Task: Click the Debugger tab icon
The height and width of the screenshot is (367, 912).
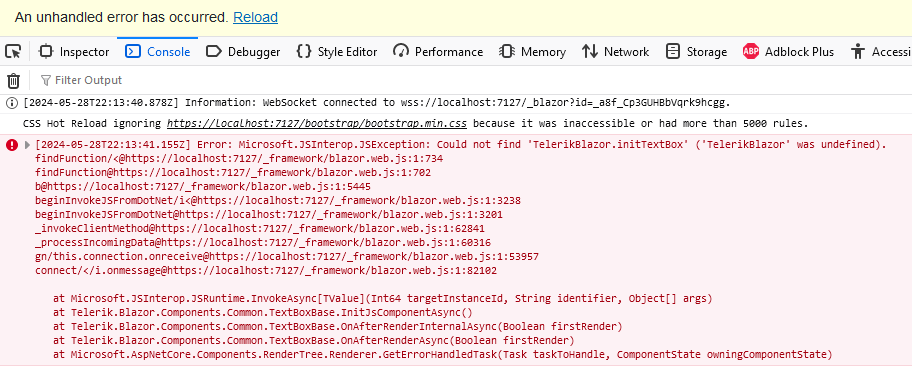Action: coord(214,52)
